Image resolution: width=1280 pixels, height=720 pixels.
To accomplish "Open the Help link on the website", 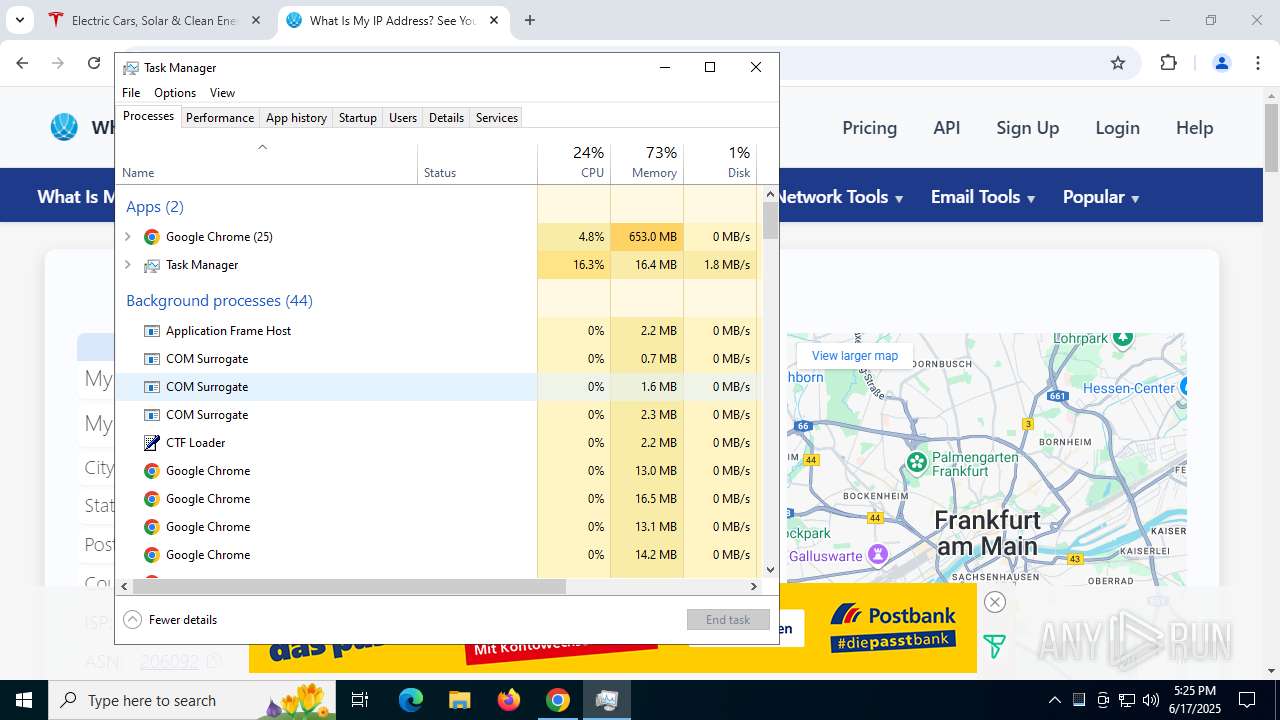I will [1195, 128].
